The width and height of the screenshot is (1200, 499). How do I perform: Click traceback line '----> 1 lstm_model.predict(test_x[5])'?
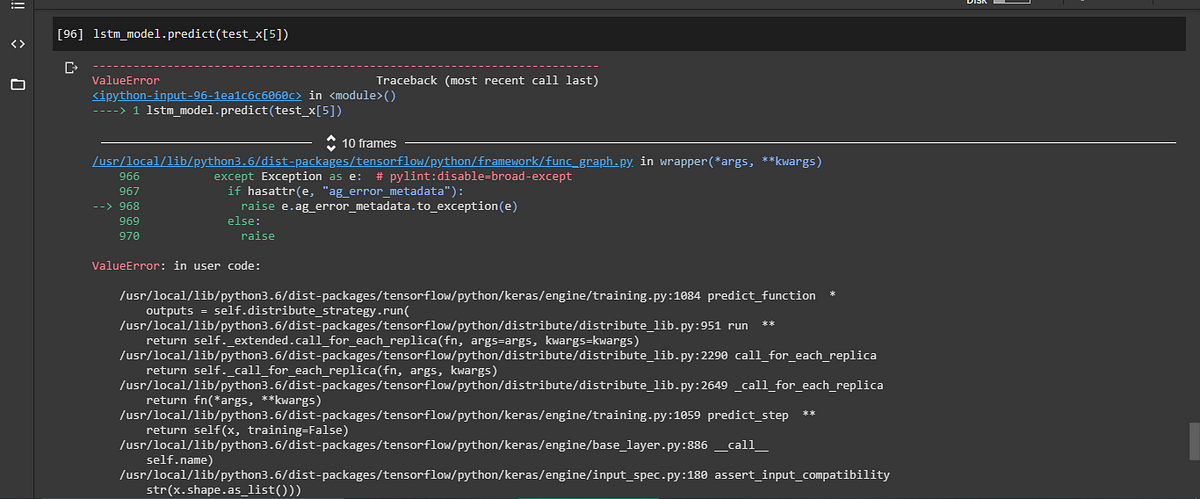217,112
